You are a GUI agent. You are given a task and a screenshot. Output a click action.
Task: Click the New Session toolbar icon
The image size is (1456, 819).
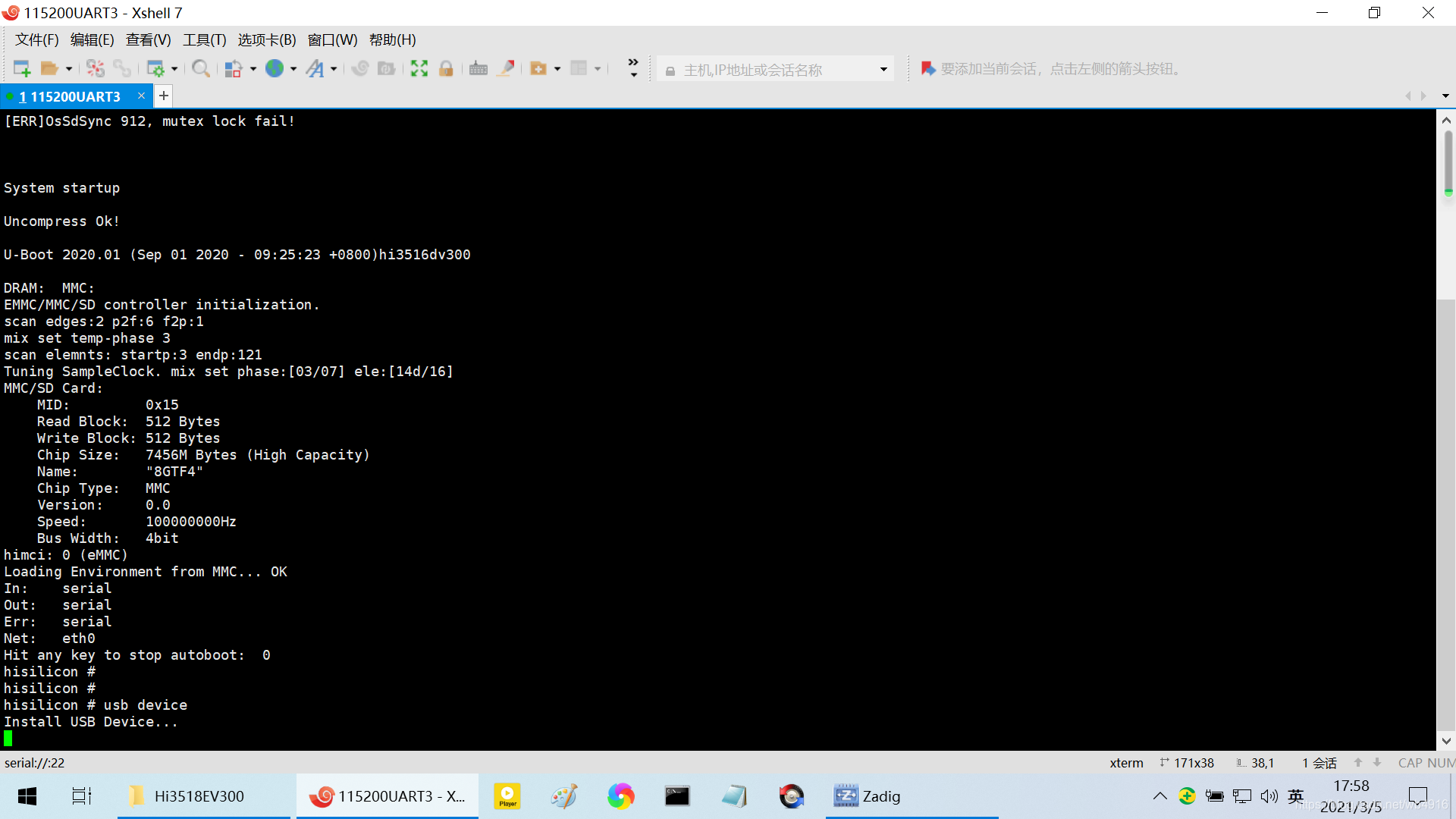22,69
